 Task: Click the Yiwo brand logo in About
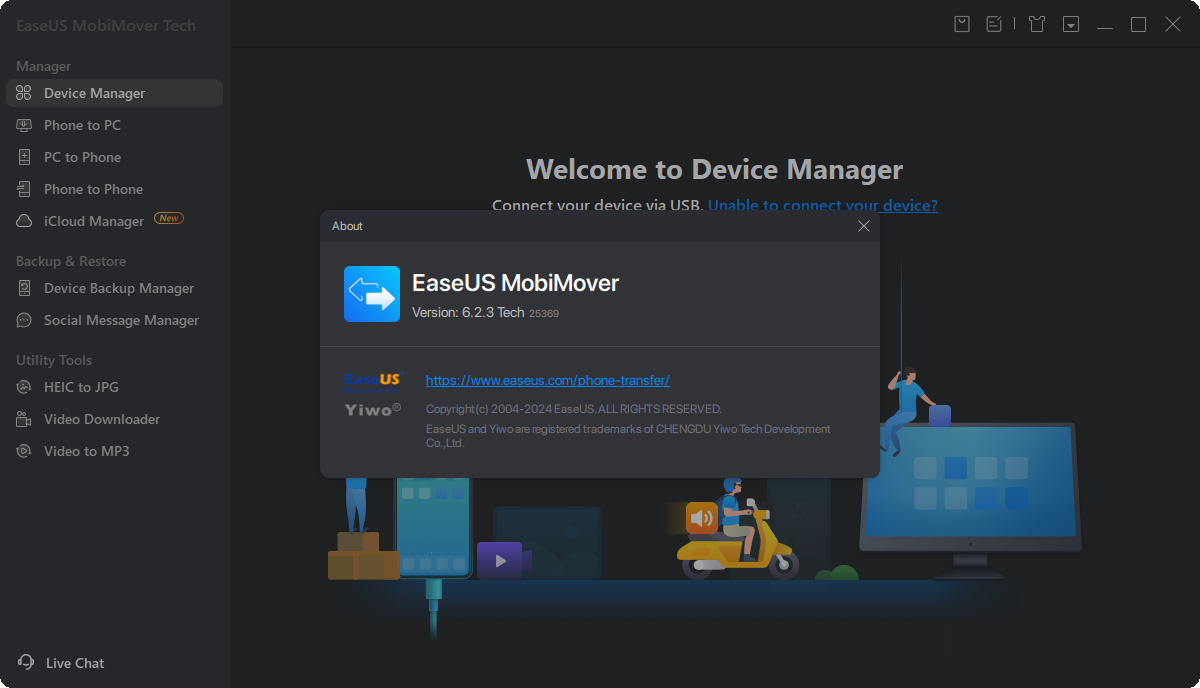tap(372, 409)
